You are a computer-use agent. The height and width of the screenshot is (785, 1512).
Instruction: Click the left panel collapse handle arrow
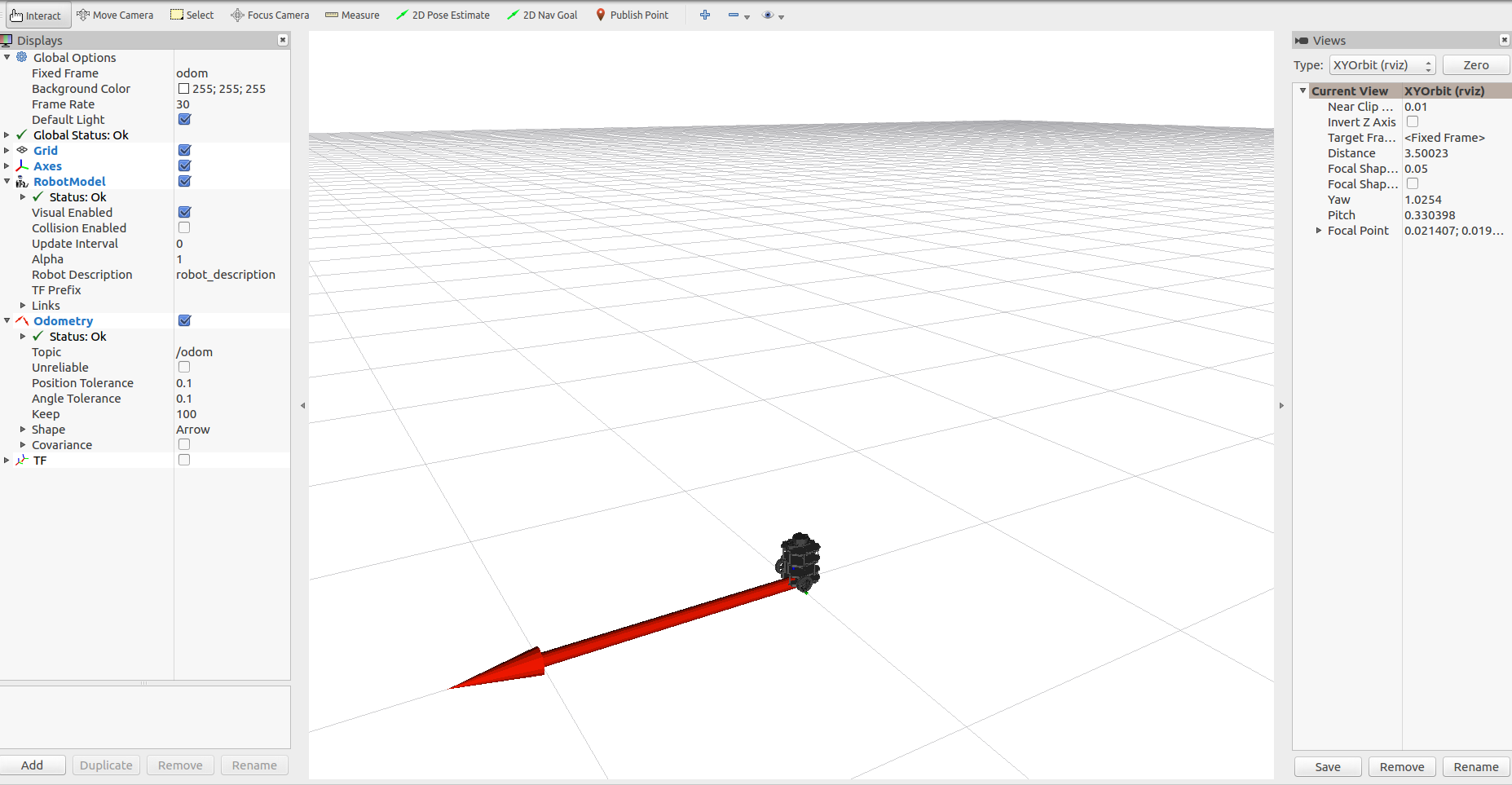tap(302, 405)
